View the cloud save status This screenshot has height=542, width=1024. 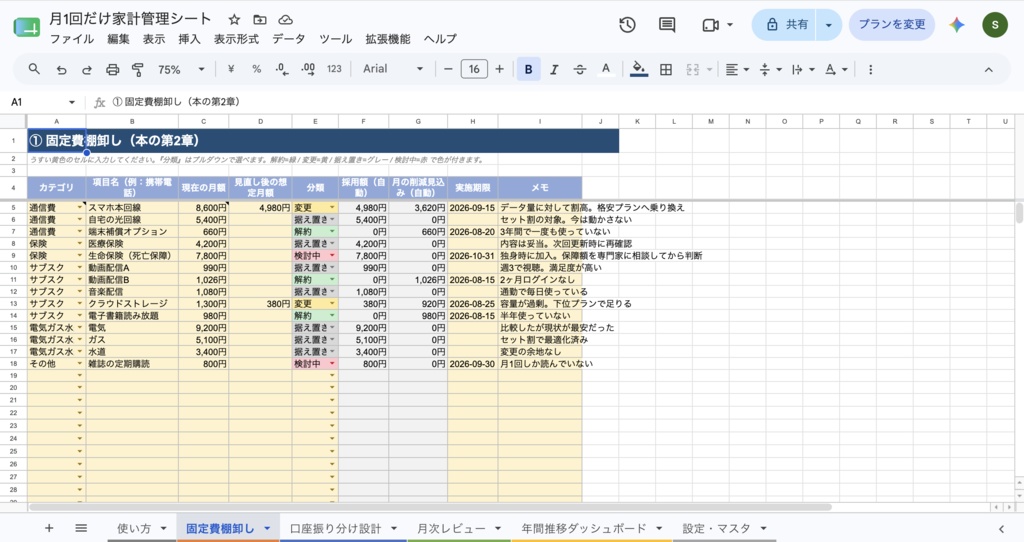(x=285, y=20)
